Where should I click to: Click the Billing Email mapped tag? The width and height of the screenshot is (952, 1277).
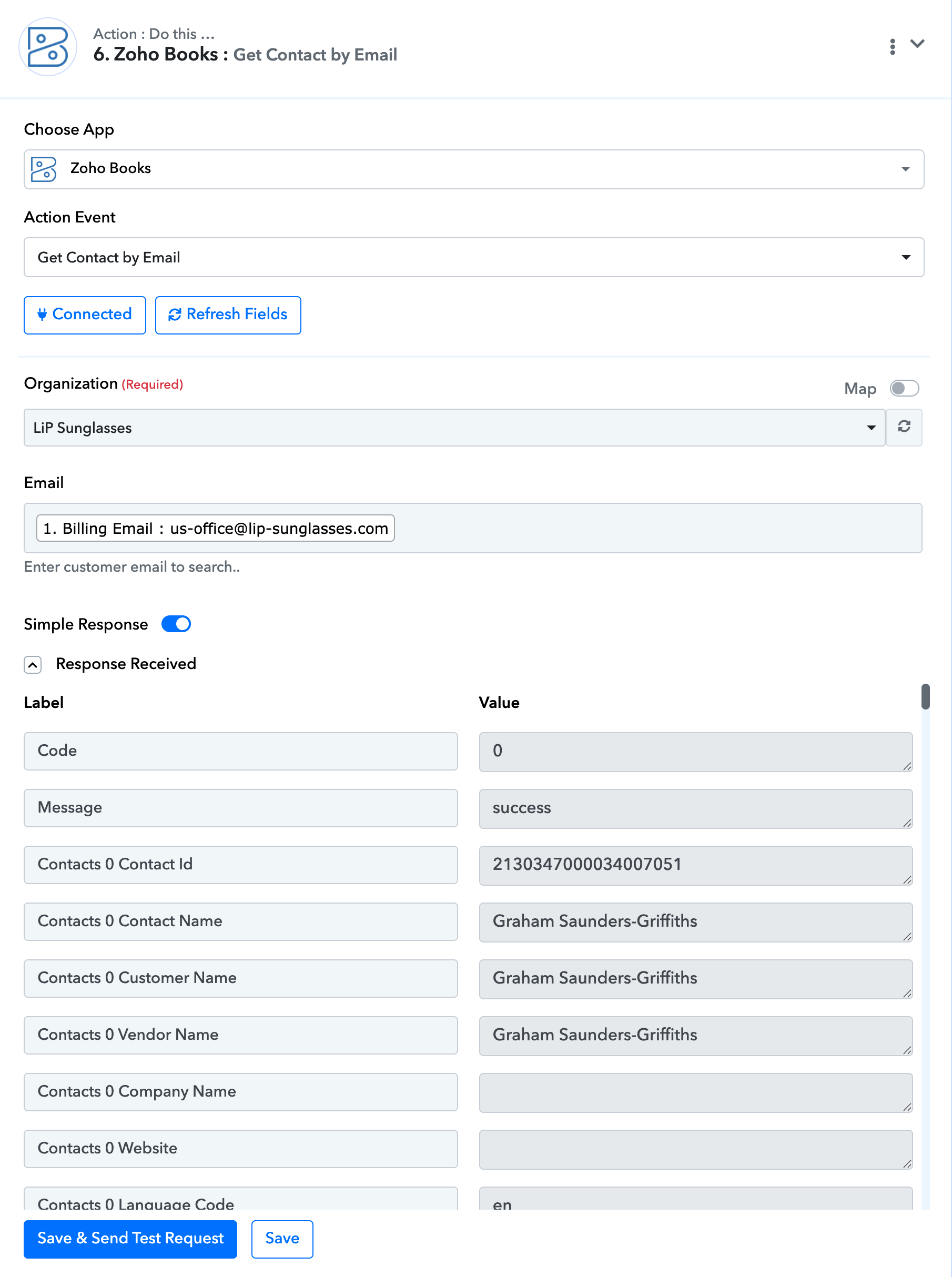[216, 528]
